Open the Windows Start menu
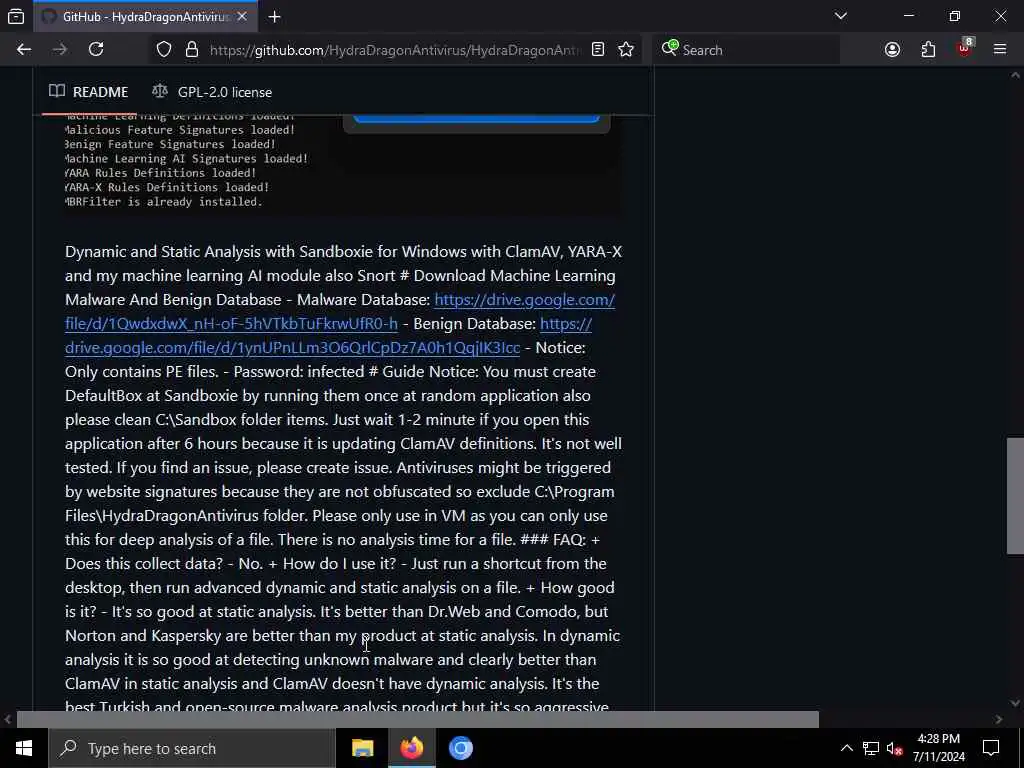Image resolution: width=1024 pixels, height=768 pixels. pos(24,748)
